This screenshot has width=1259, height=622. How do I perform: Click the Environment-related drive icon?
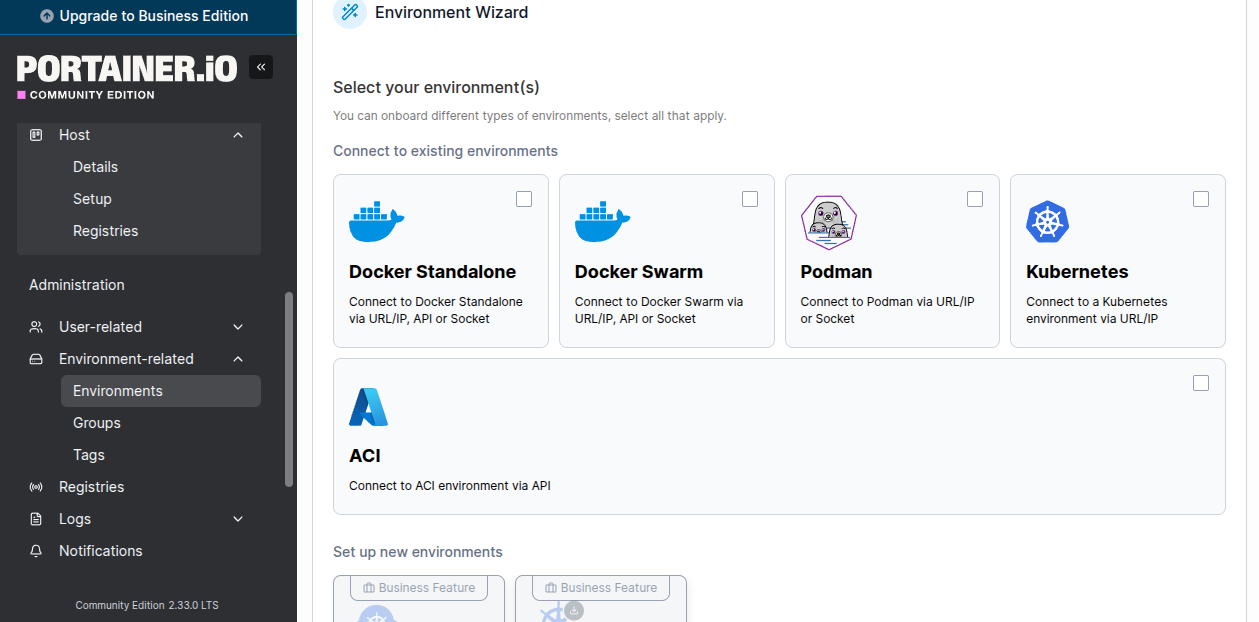(36, 359)
